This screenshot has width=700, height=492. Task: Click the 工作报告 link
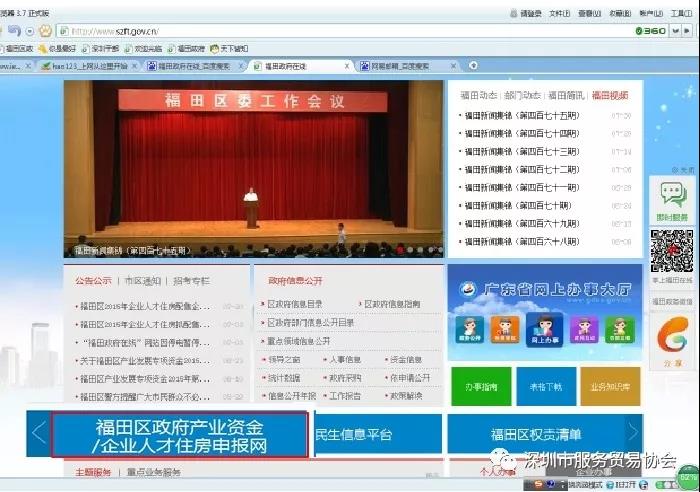[345, 396]
